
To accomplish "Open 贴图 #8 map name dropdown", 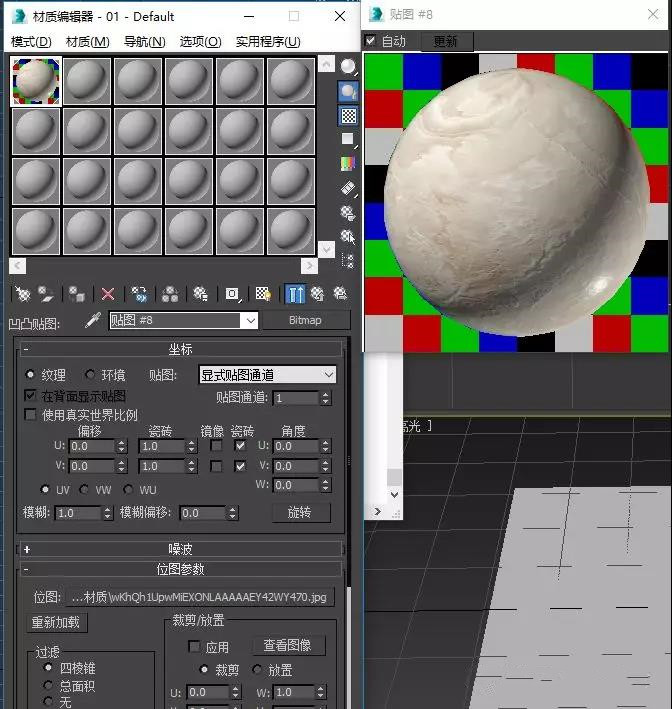I will (x=251, y=321).
